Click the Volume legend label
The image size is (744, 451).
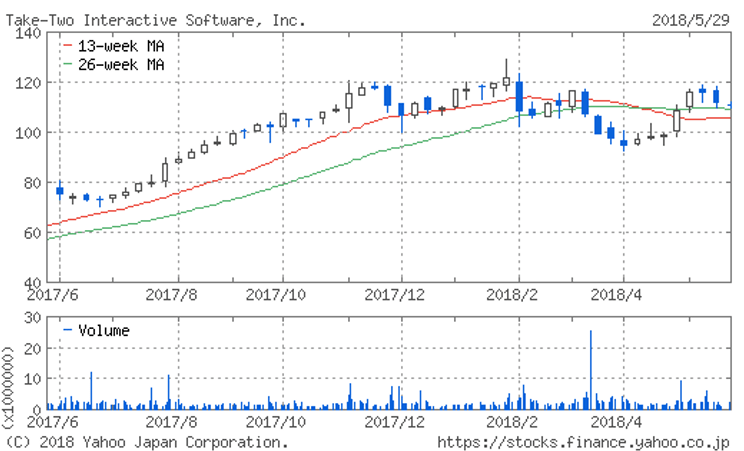pos(104,330)
